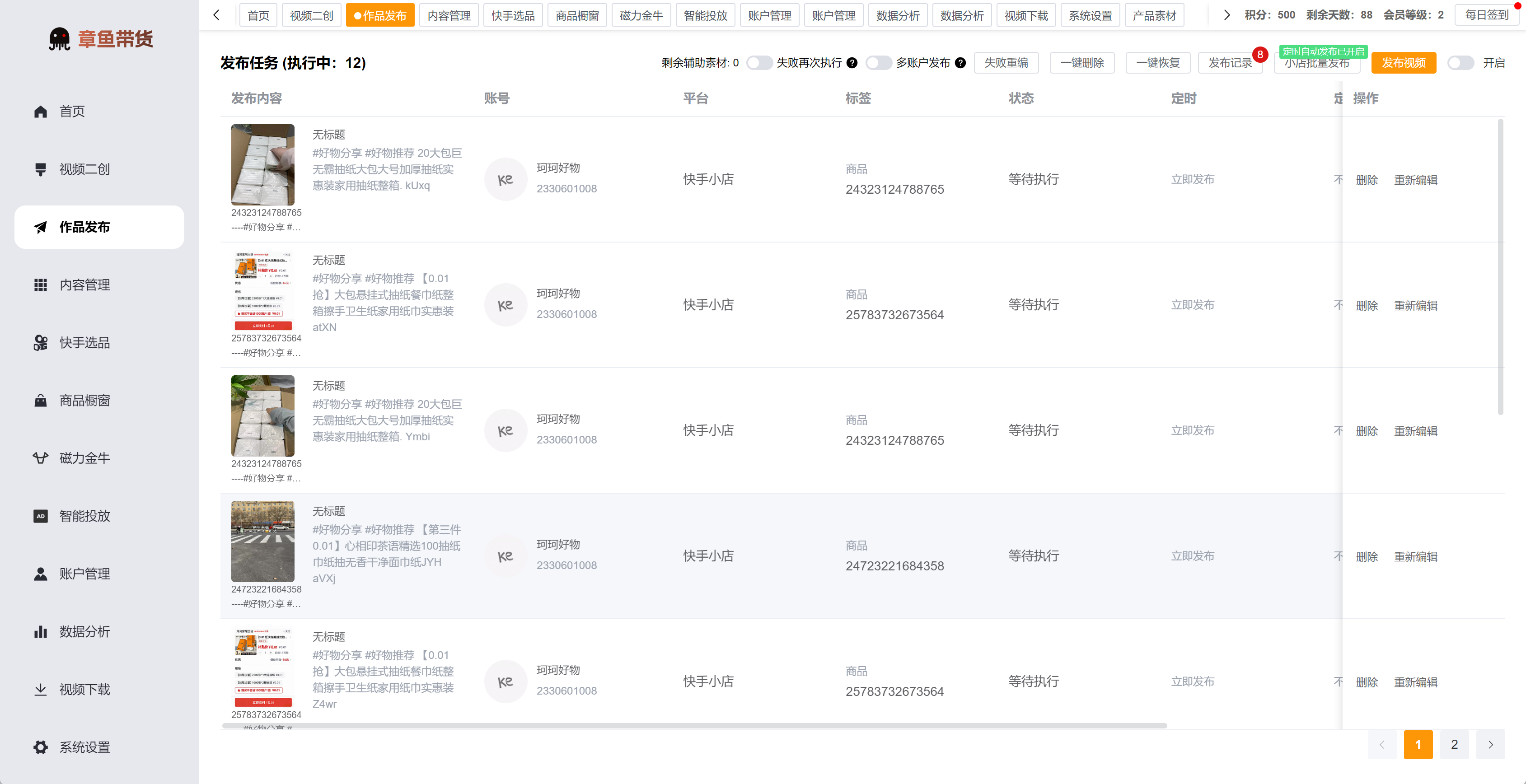Click the 失败重编 button
The width and height of the screenshot is (1526, 784).
coord(1006,63)
